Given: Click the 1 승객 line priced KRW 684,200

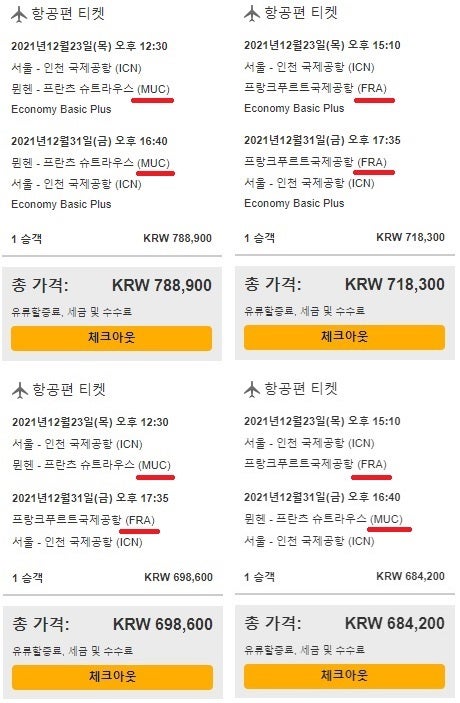Looking at the screenshot, I should pyautogui.click(x=344, y=577).
